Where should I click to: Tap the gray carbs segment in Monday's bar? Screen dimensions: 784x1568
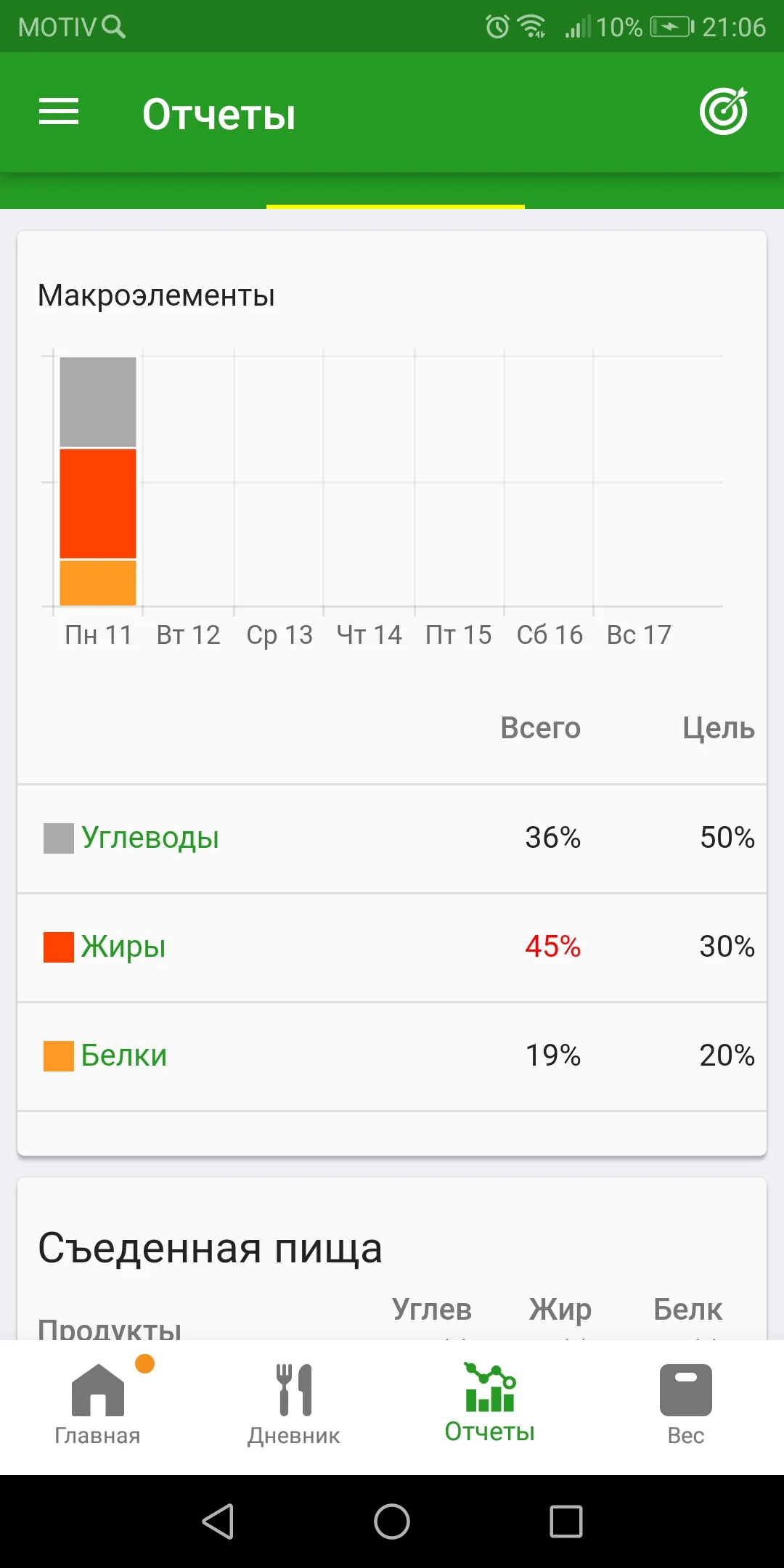(98, 401)
